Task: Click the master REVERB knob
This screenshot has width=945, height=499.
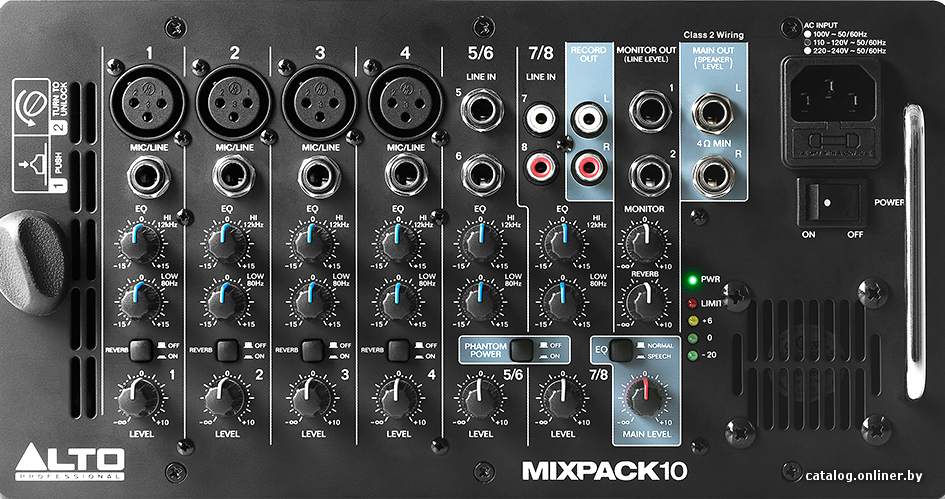Action: click(646, 301)
